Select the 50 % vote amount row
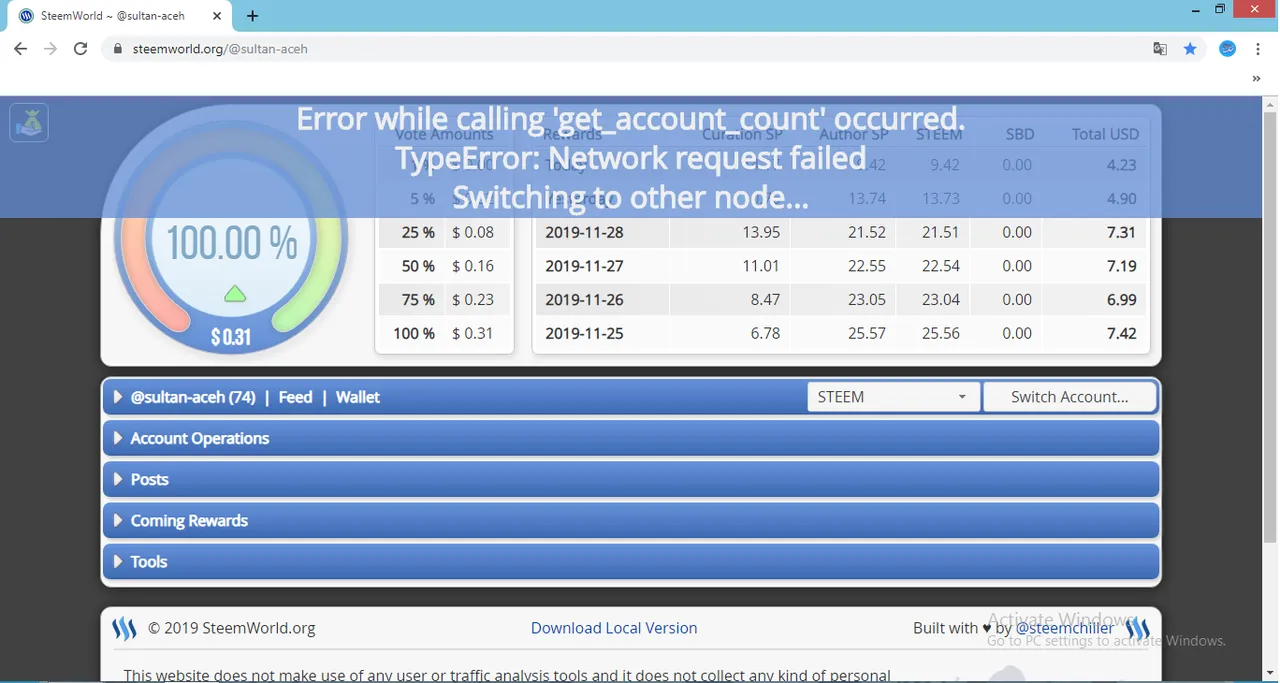This screenshot has width=1280, height=683. [444, 266]
